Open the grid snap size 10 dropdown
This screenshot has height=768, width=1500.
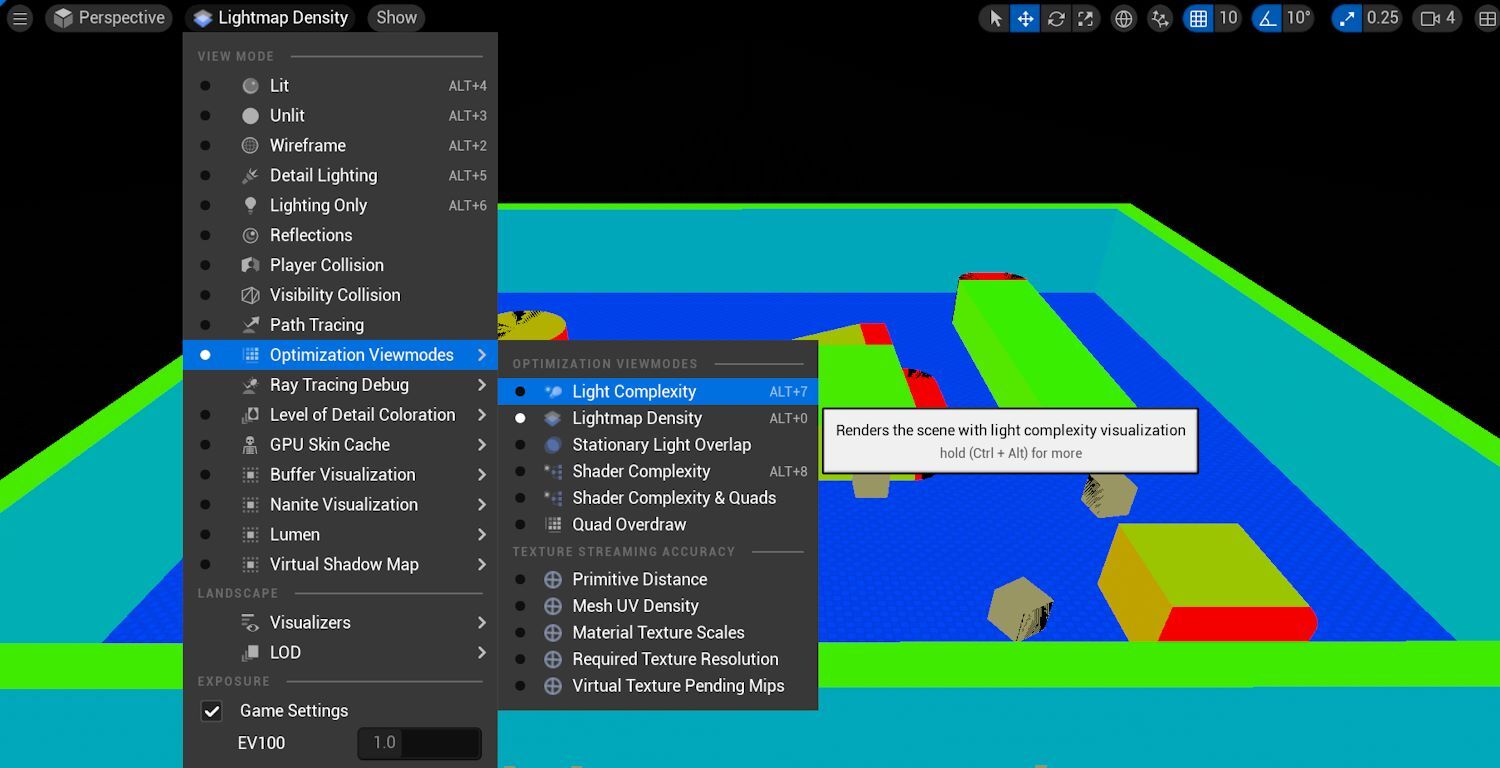point(1228,18)
